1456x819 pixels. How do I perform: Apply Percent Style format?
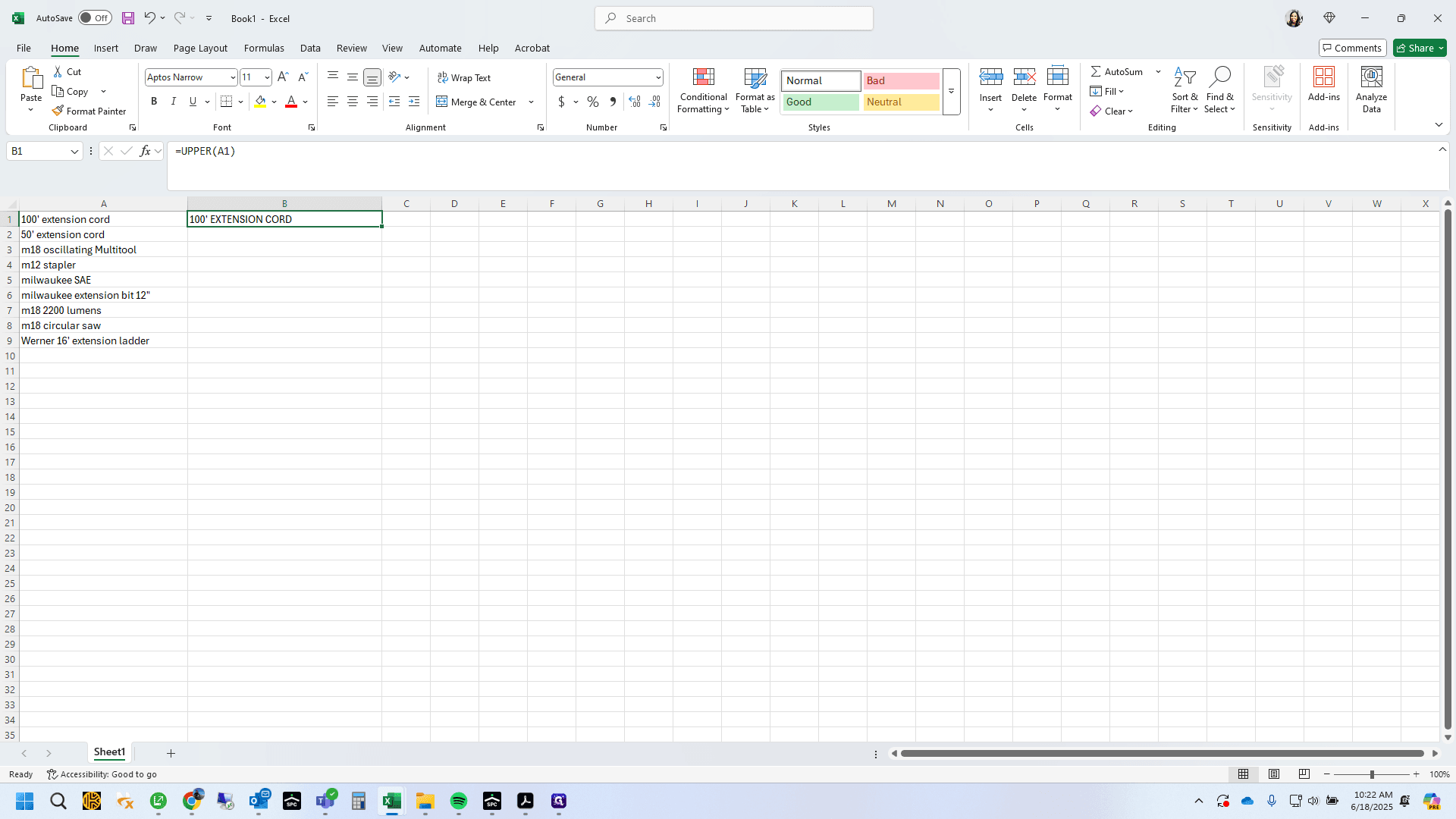(x=593, y=102)
